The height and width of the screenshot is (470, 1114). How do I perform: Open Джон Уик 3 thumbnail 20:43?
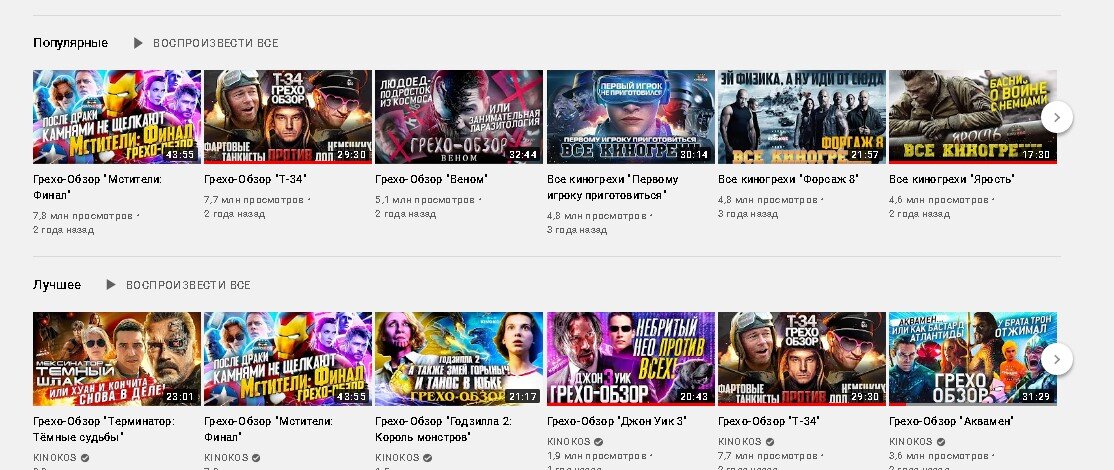click(x=631, y=359)
